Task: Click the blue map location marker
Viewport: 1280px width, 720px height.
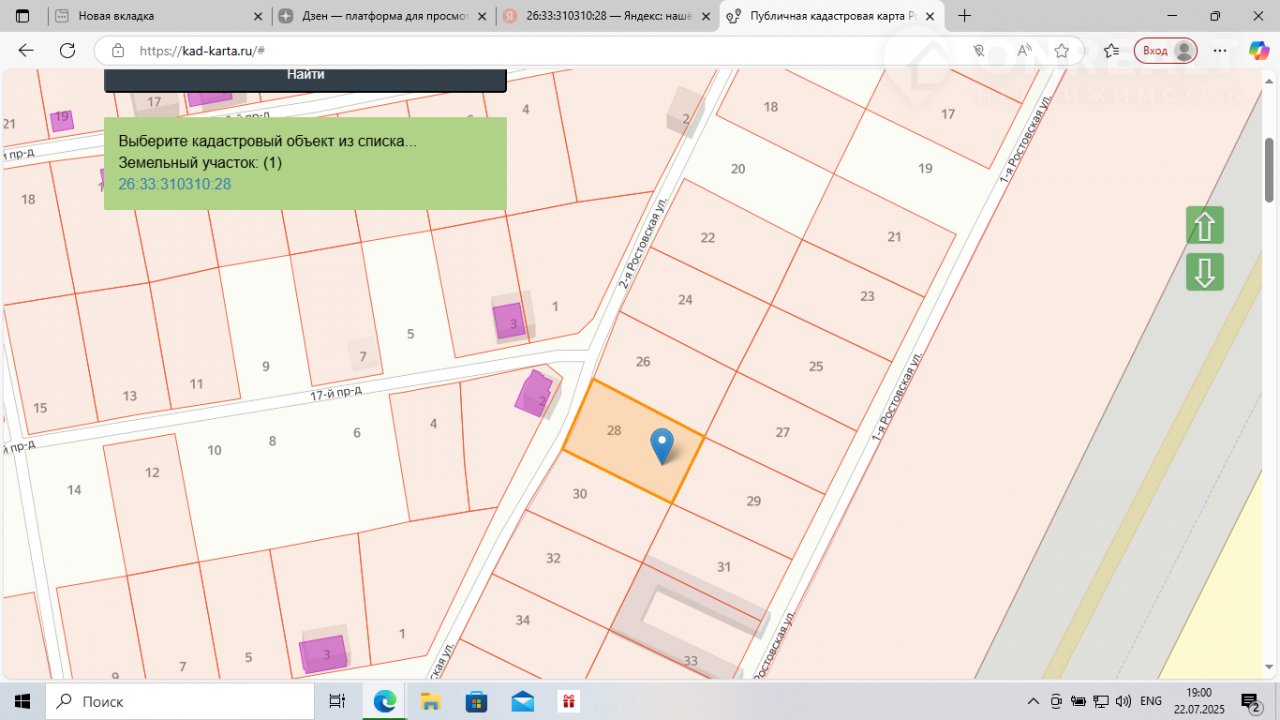Action: coord(661,443)
